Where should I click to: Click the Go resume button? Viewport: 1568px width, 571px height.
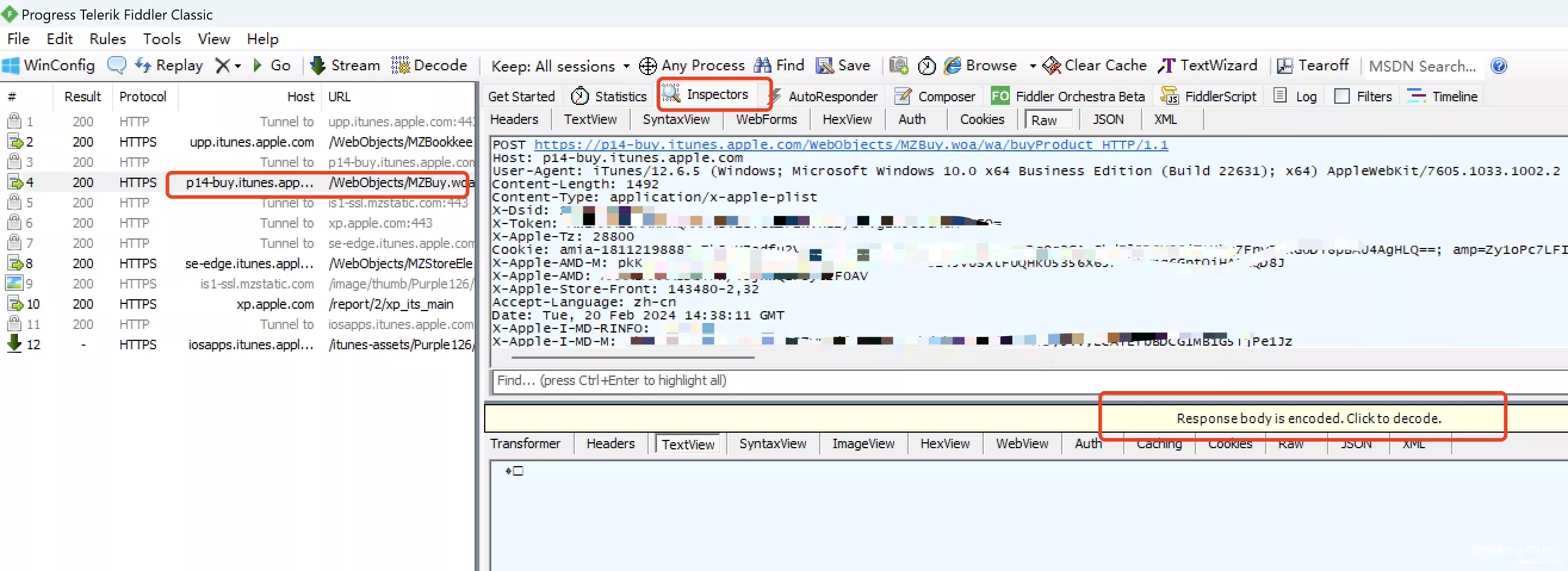[272, 65]
